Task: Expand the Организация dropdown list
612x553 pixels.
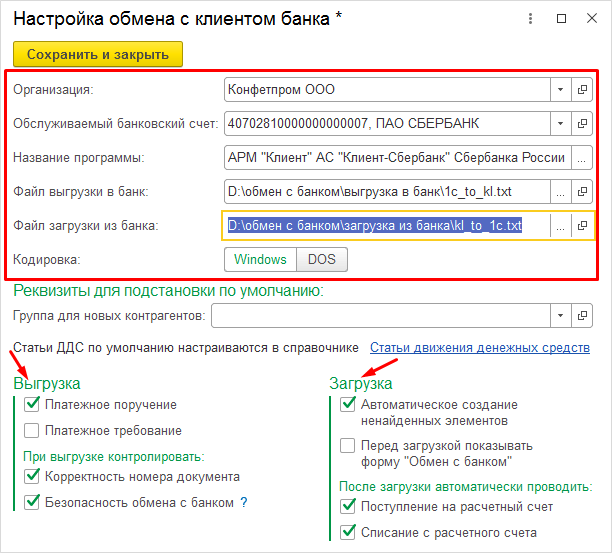Action: tap(560, 90)
